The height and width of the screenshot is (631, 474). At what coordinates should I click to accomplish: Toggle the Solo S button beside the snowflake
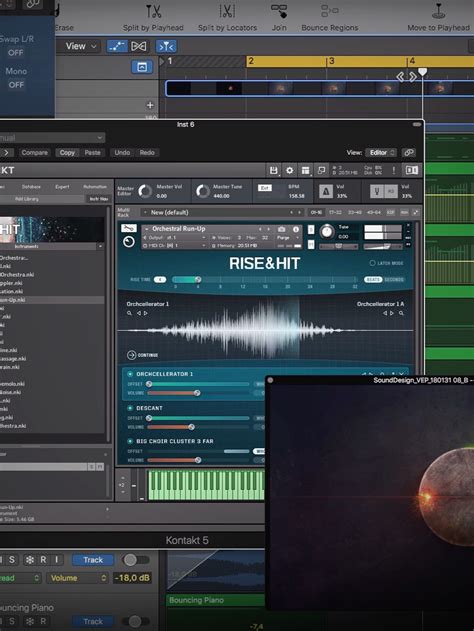12,560
